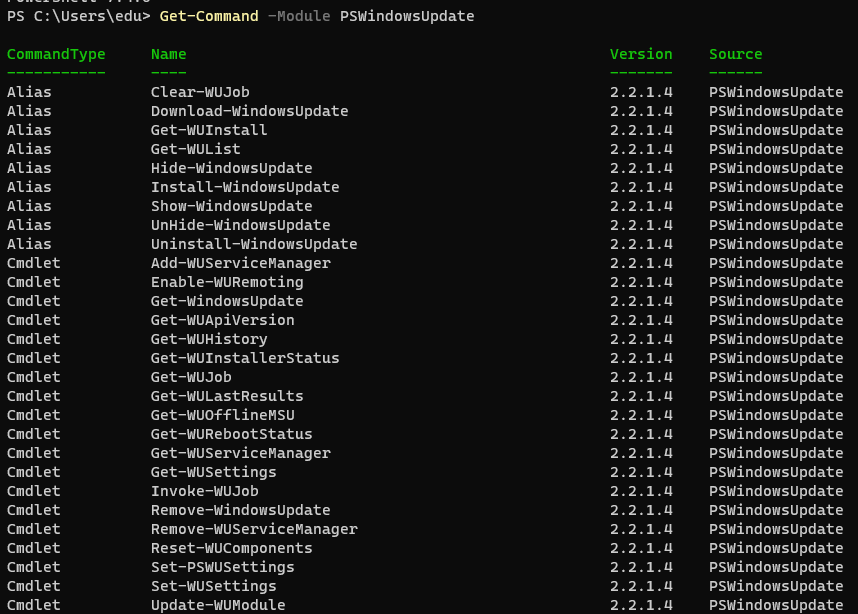Select Get-WUInstall alias name
The height and width of the screenshot is (614, 858).
tap(209, 130)
